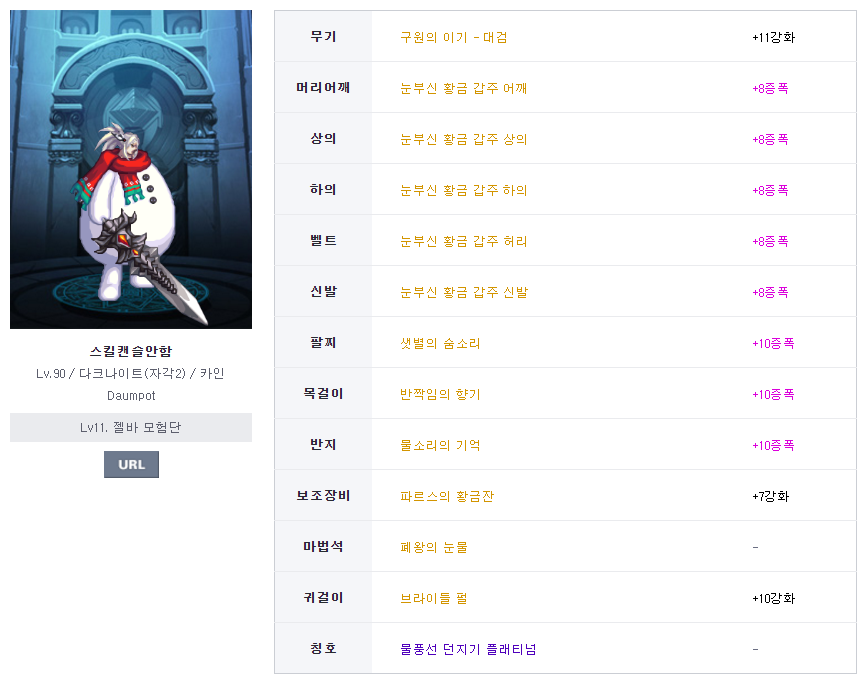Select the character name 스킬캔슬안함
This screenshot has width=865, height=683.
pyautogui.click(x=131, y=351)
